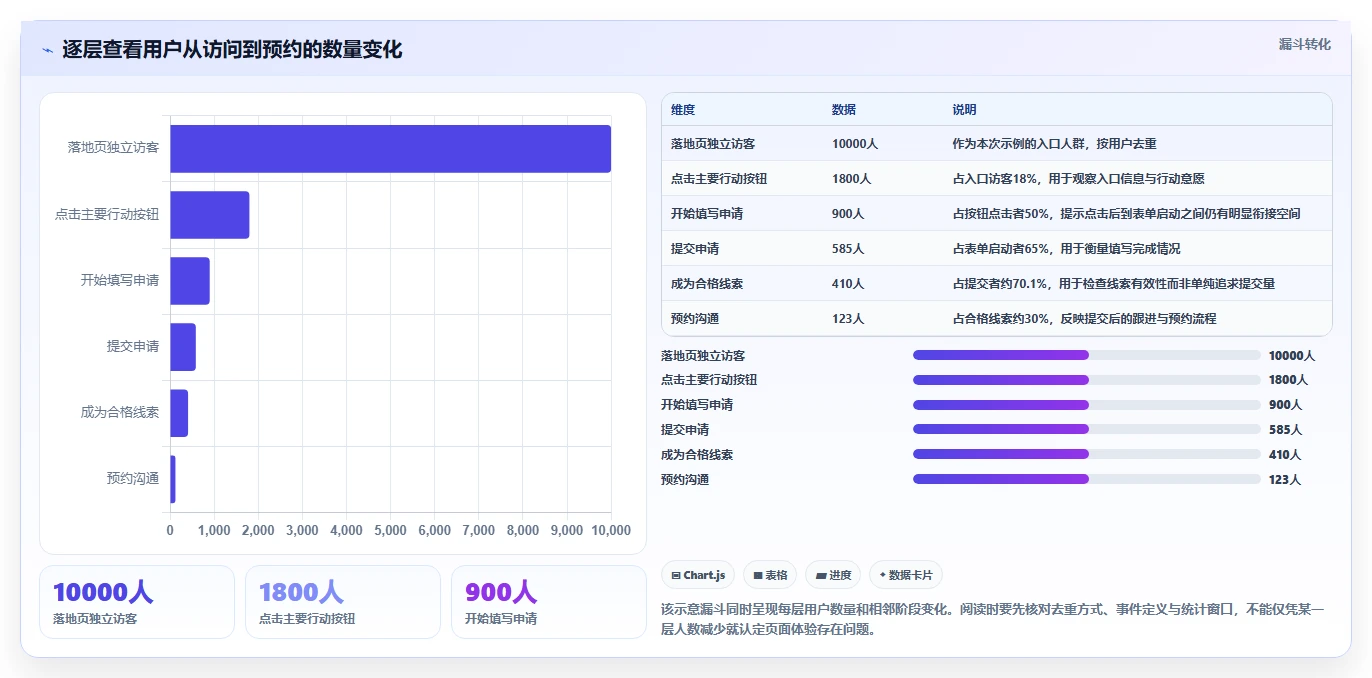The height and width of the screenshot is (678, 1372).
Task: Click the 提交申请 progress bar
Action: point(1086,429)
